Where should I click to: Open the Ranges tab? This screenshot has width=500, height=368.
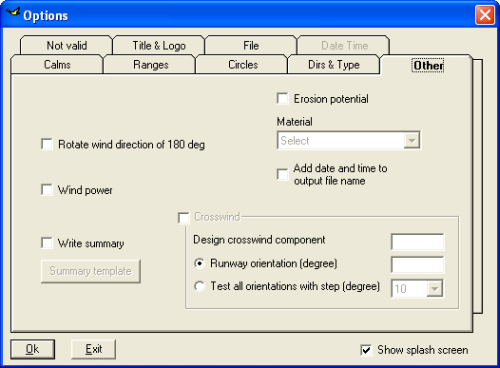(150, 64)
